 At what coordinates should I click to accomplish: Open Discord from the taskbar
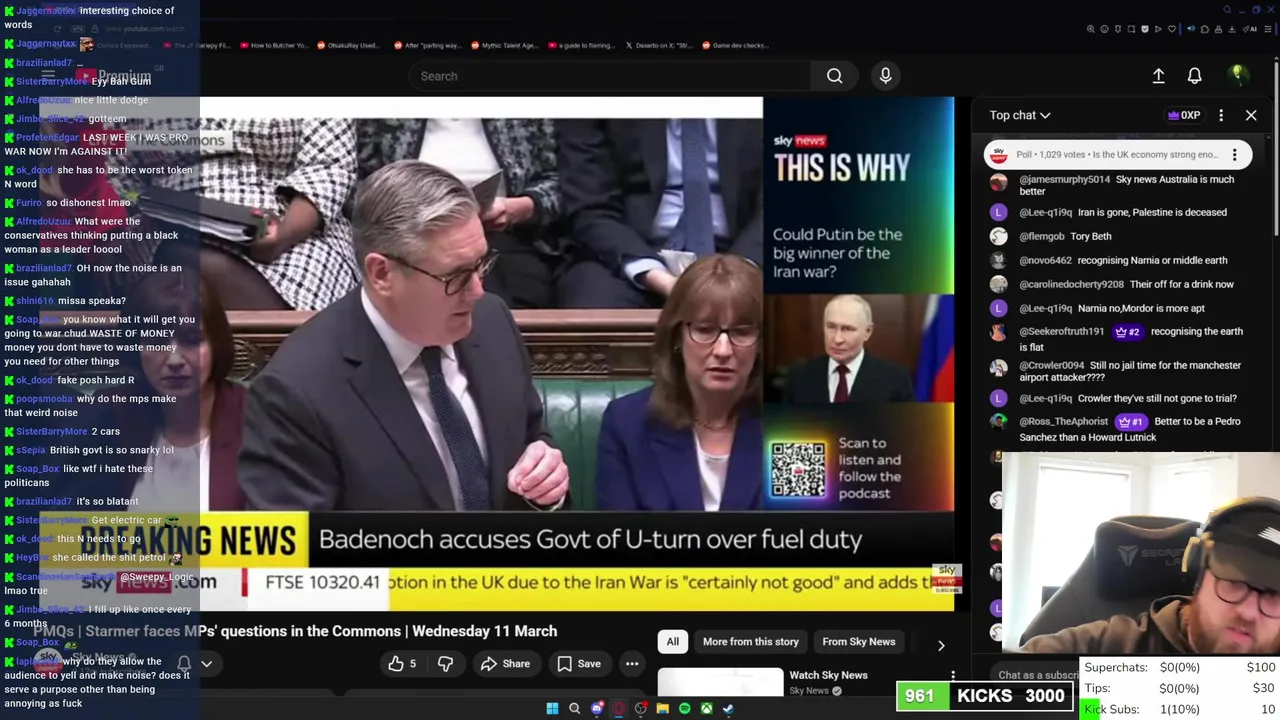pyautogui.click(x=597, y=708)
